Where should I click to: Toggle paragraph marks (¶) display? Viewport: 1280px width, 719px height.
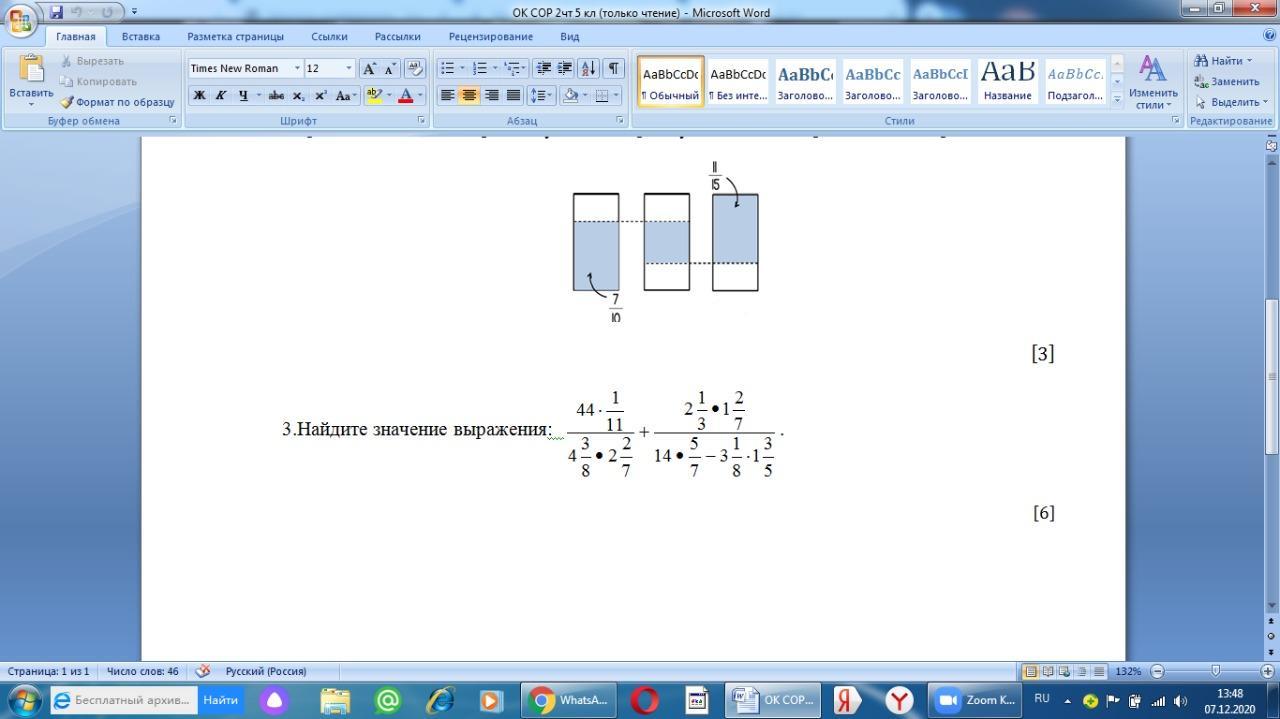pos(613,68)
